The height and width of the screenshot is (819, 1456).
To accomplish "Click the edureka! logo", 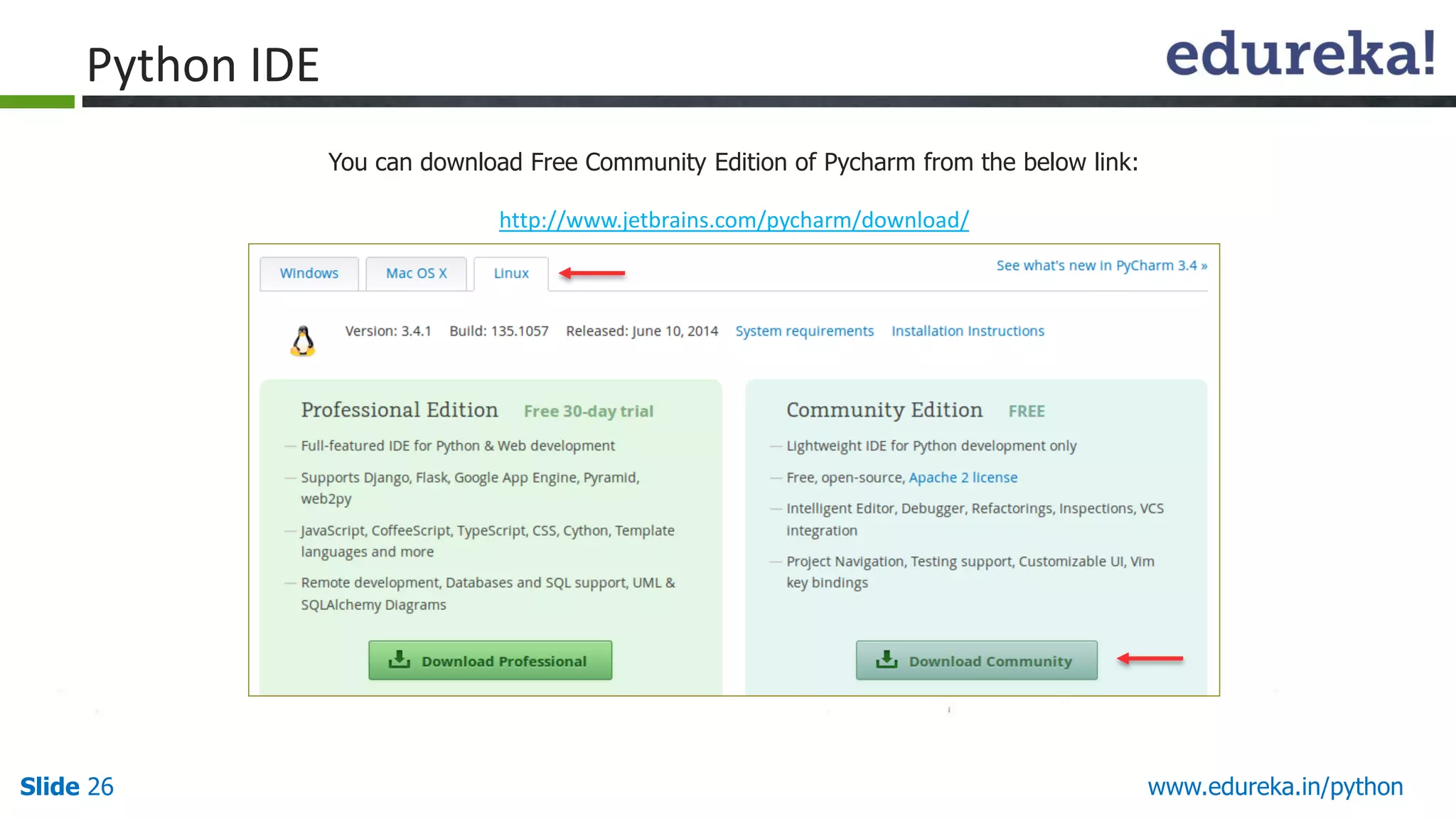I will [1300, 53].
